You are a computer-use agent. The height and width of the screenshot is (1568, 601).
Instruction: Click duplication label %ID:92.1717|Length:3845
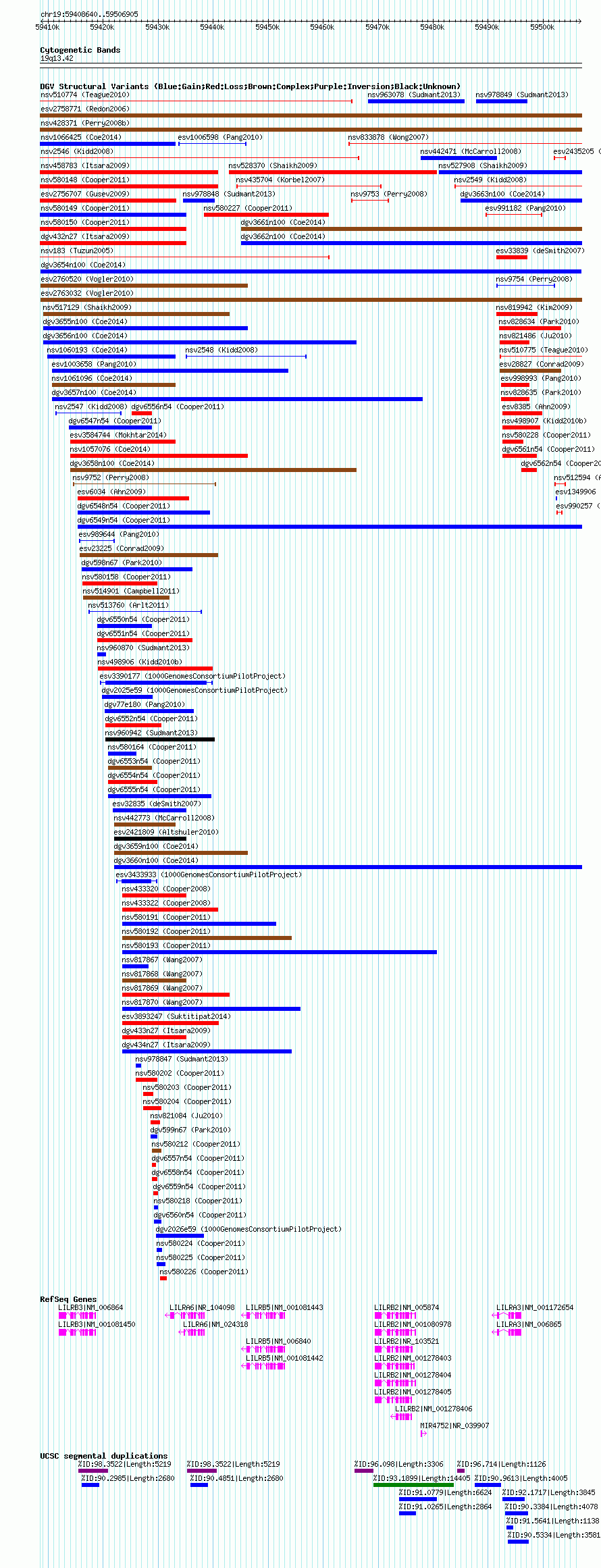coord(549,1493)
